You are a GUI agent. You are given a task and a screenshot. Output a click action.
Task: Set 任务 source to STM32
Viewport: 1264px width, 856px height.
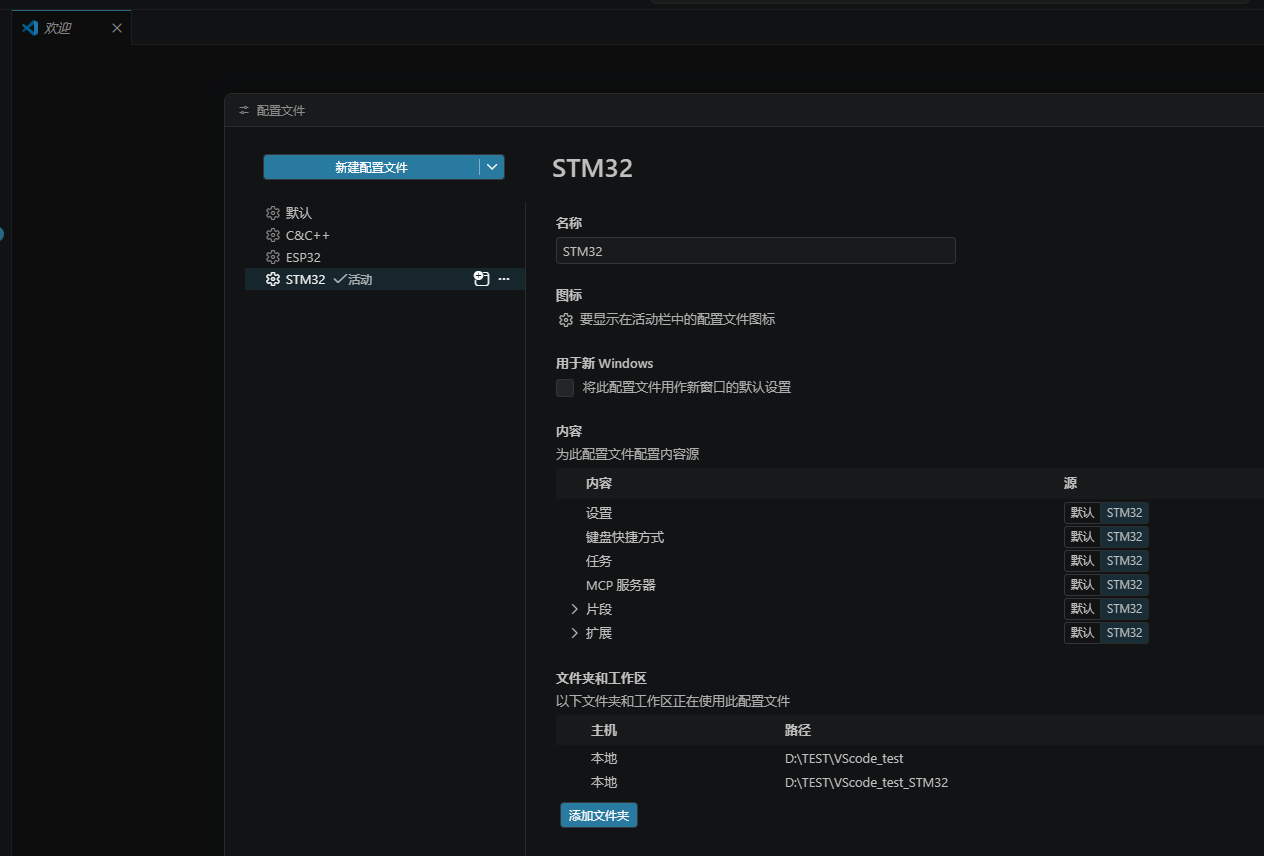point(1124,561)
